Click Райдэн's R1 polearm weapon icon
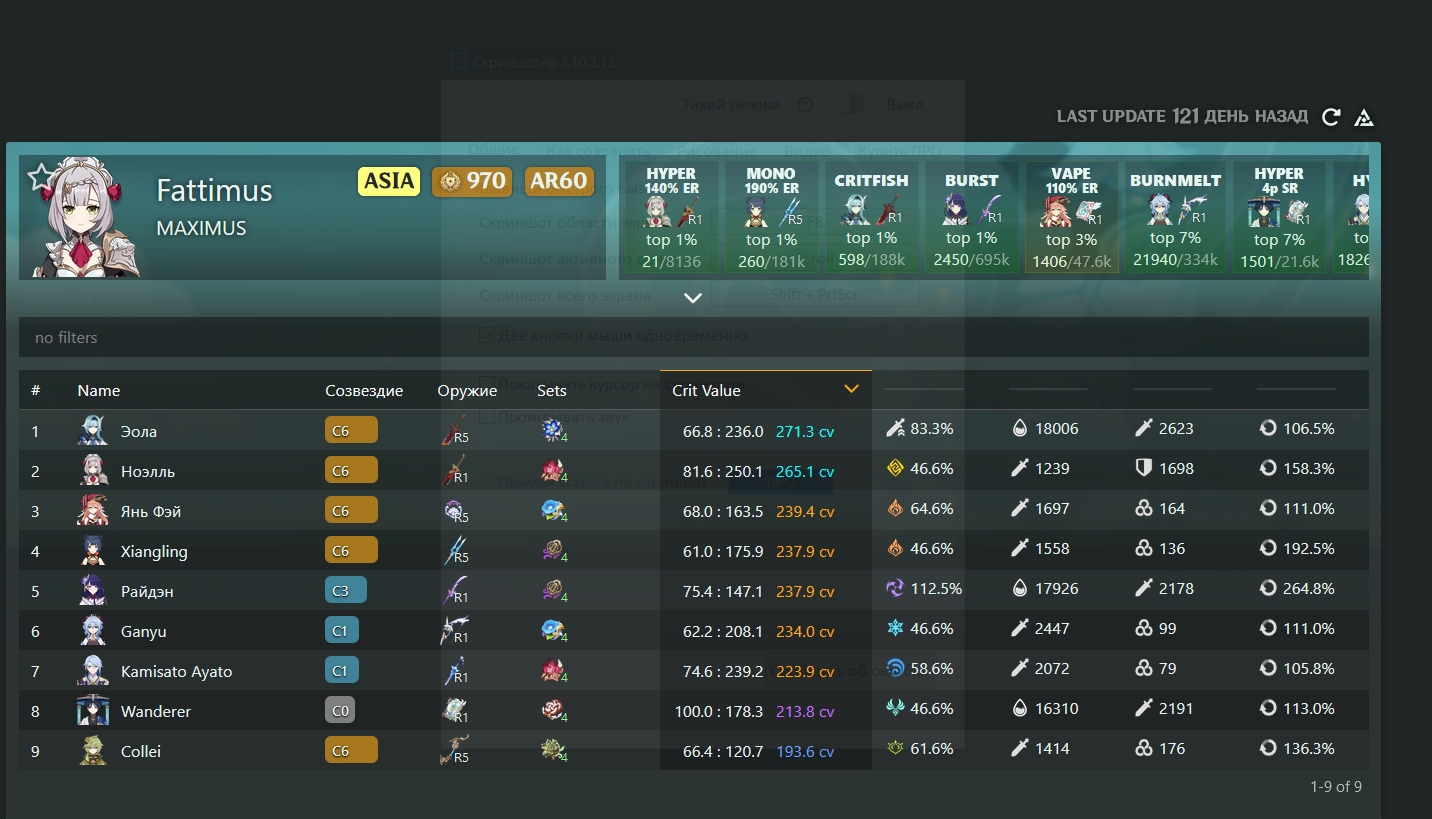The image size is (1432, 819). click(454, 591)
